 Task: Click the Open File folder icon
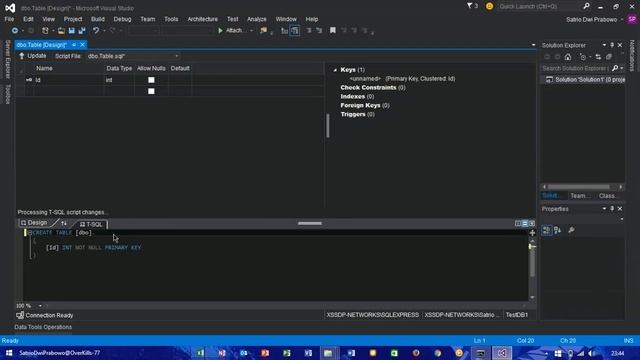tap(61, 31)
